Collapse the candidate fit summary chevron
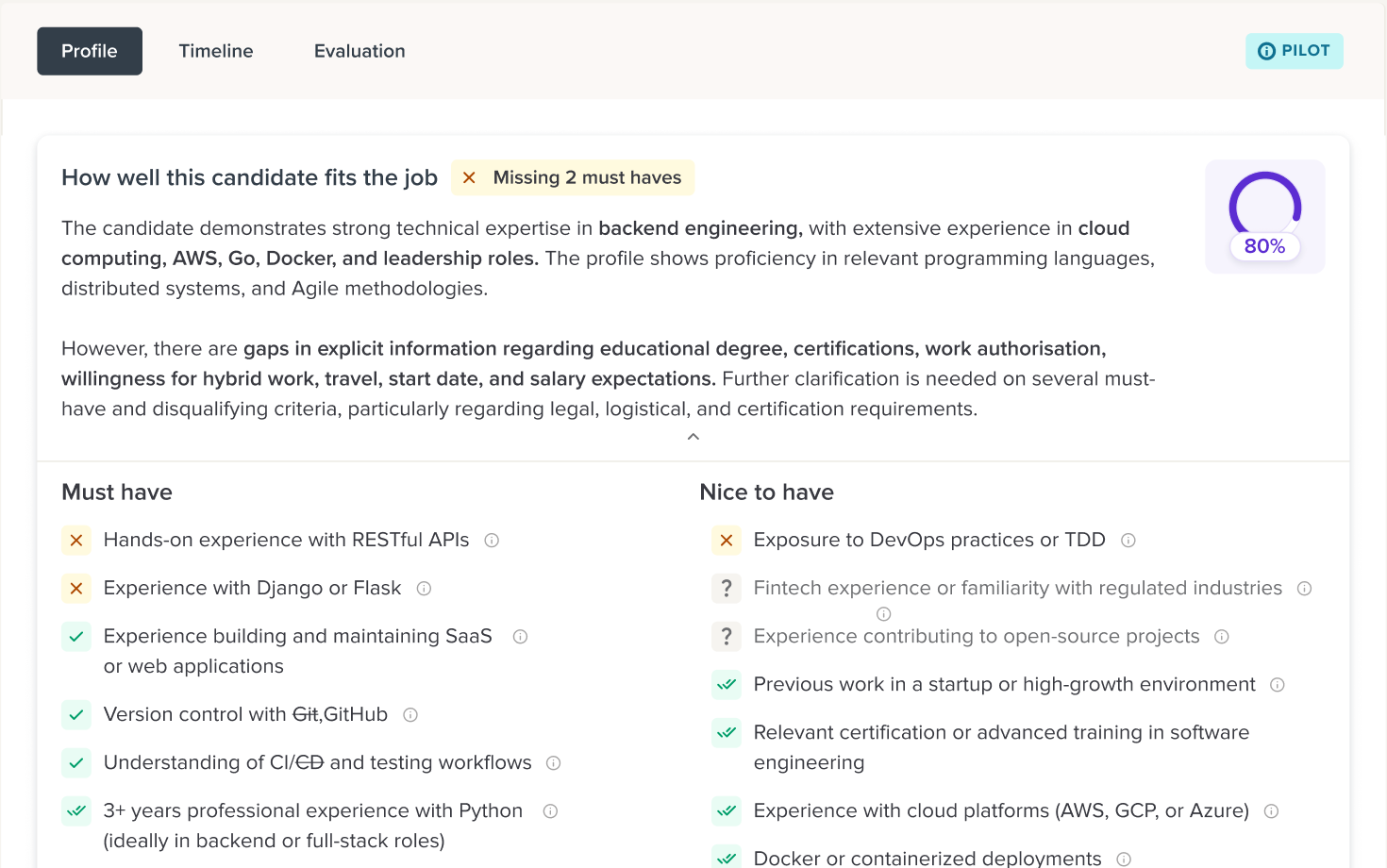1387x868 pixels. pyautogui.click(x=693, y=437)
